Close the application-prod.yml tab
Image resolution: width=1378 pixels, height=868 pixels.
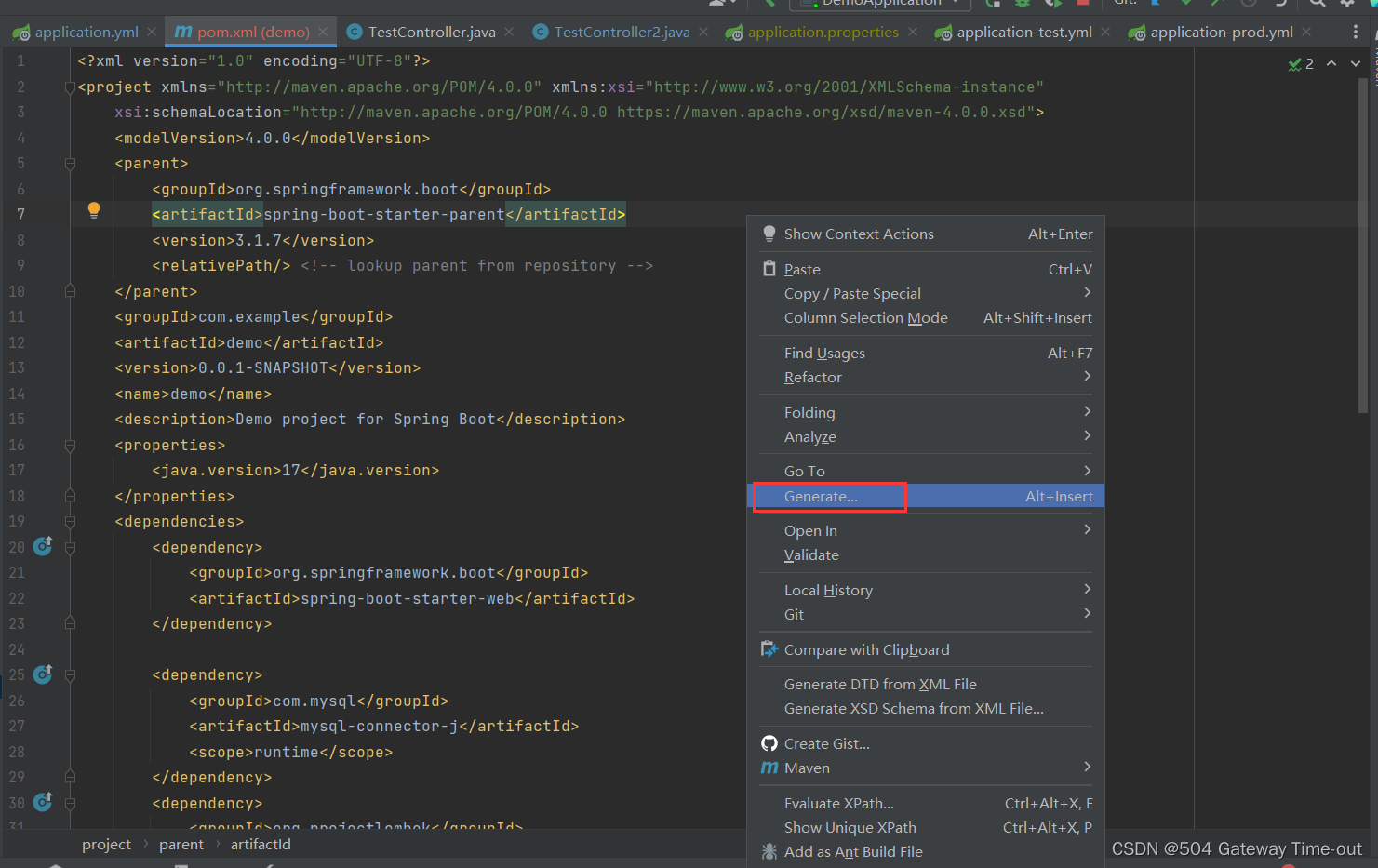click(x=1306, y=32)
